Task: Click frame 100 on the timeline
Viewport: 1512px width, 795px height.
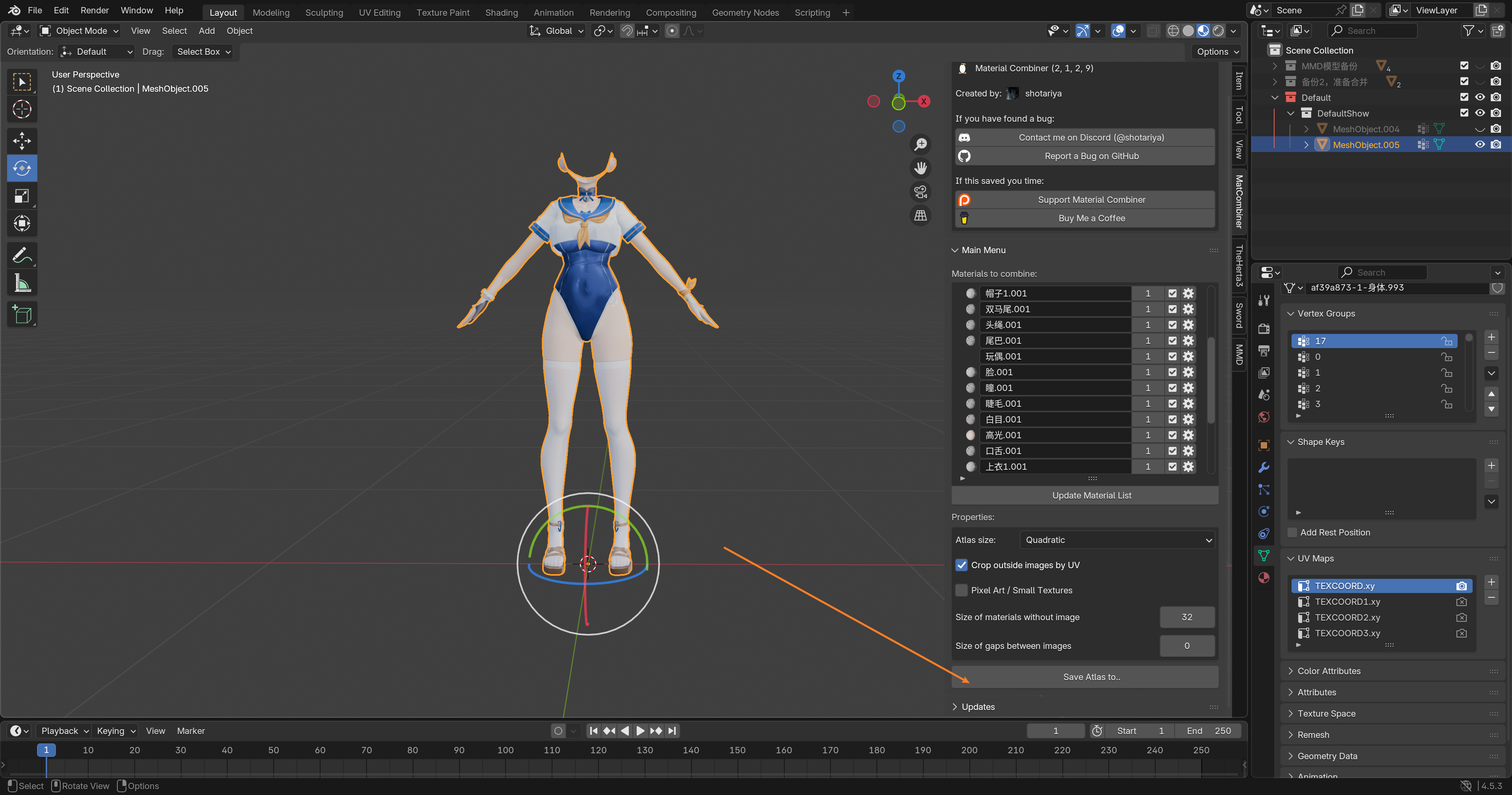Action: coord(505,750)
